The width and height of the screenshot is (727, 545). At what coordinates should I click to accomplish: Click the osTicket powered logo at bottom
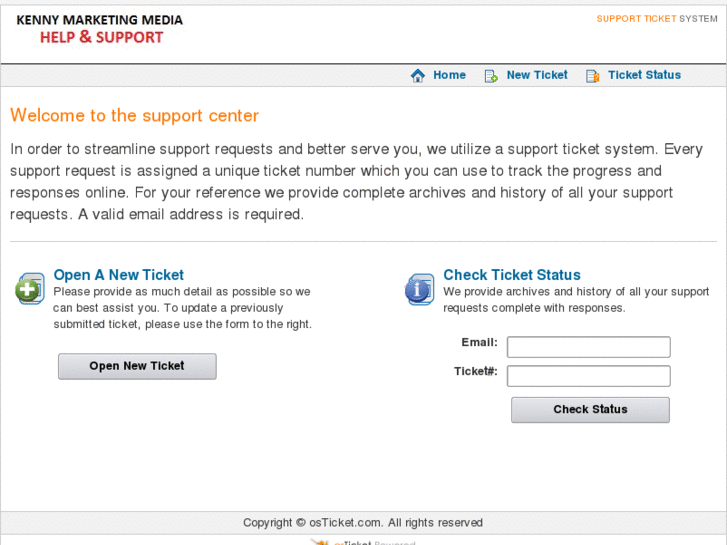coord(360,541)
